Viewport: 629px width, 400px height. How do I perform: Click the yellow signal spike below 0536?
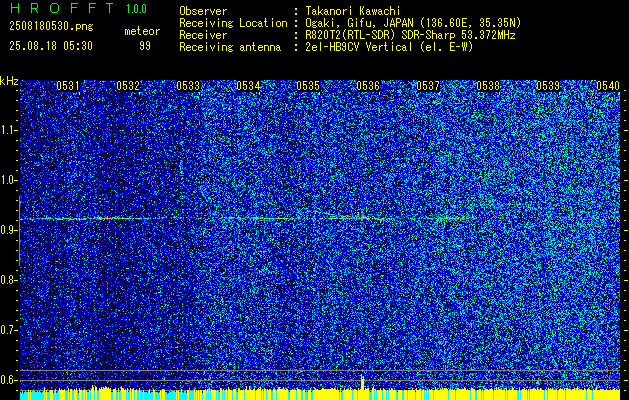[x=363, y=382]
